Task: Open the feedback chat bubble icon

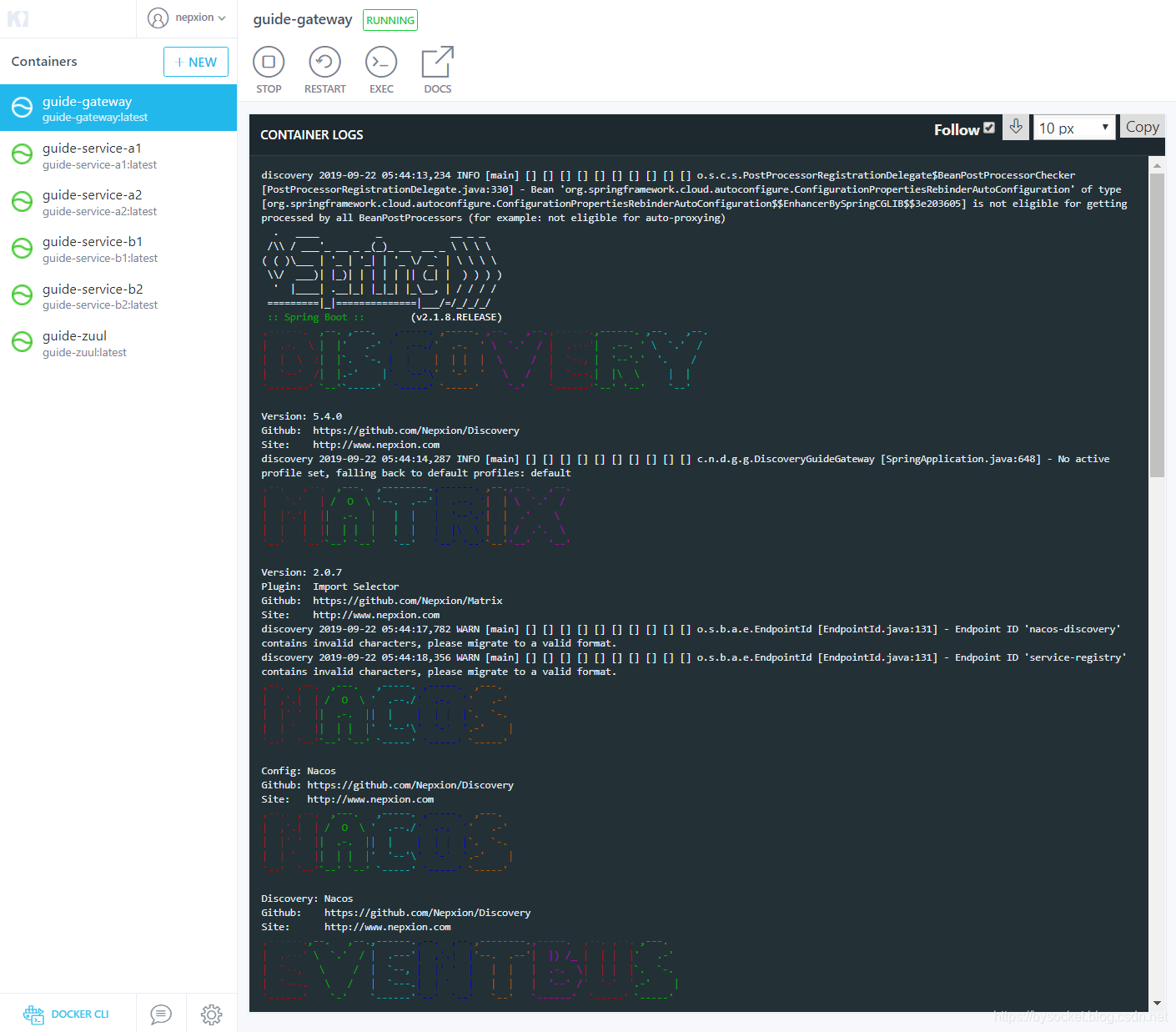Action: click(x=161, y=1014)
